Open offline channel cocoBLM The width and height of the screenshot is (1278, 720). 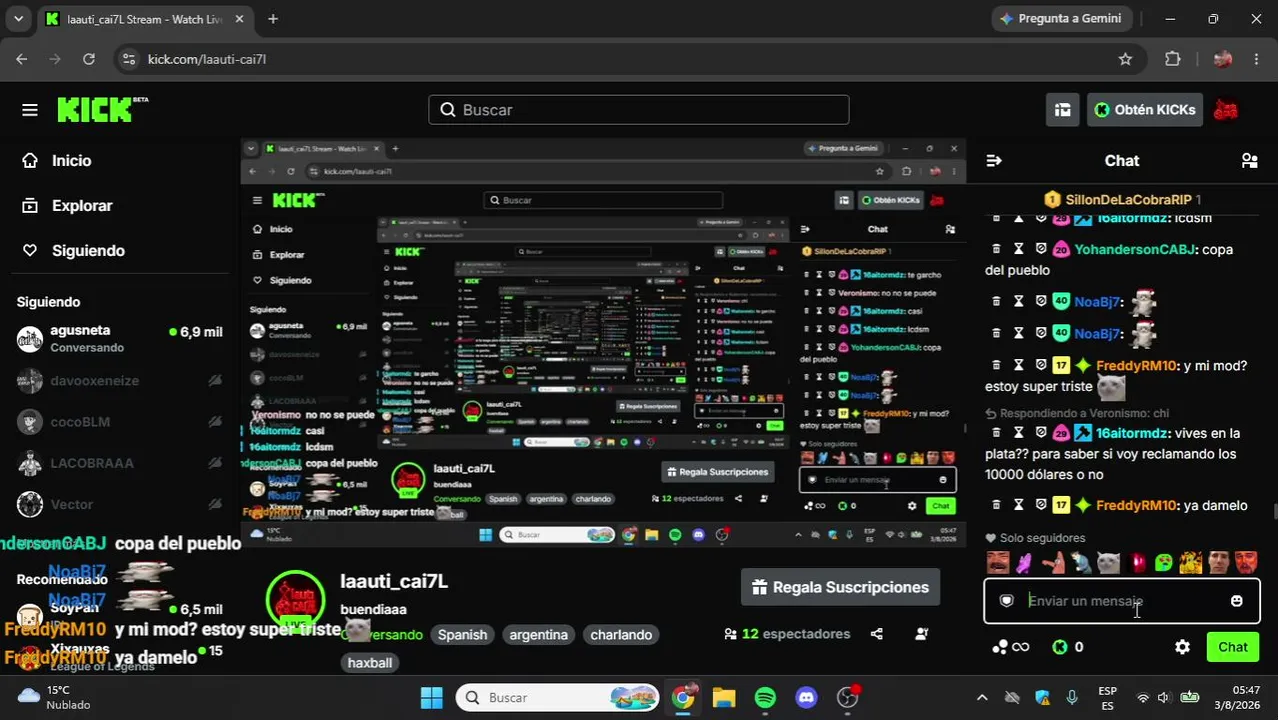[x=120, y=422]
